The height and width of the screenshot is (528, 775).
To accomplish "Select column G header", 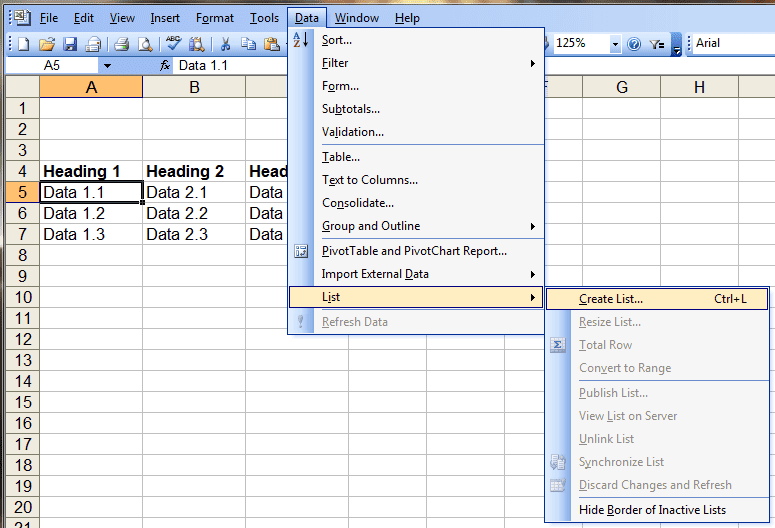I will tap(621, 88).
